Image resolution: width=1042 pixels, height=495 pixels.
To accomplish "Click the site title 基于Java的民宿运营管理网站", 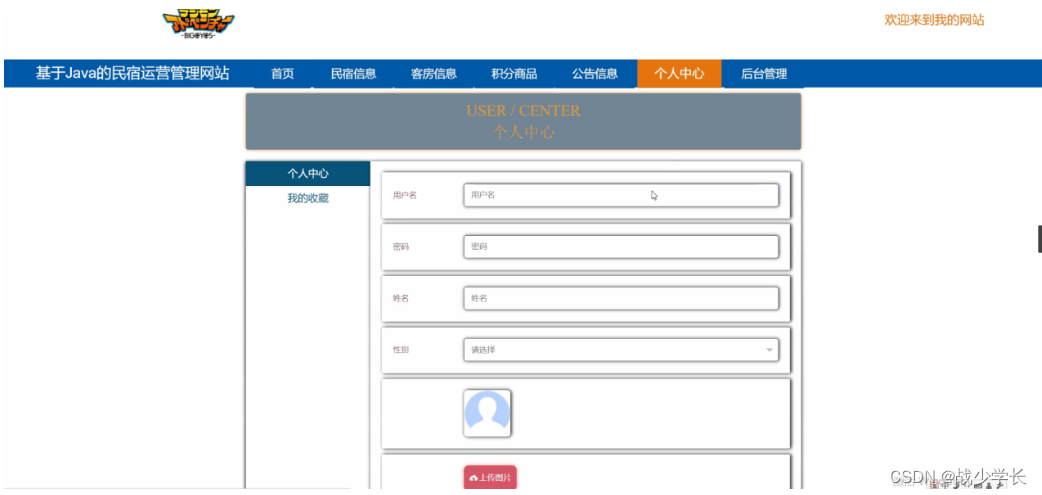I will [132, 73].
